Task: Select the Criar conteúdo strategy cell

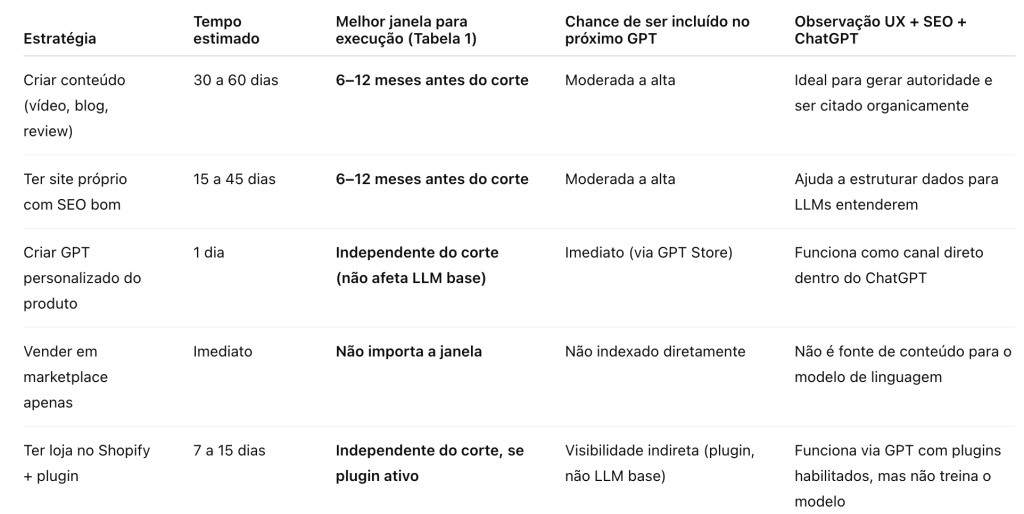Action: (x=75, y=105)
